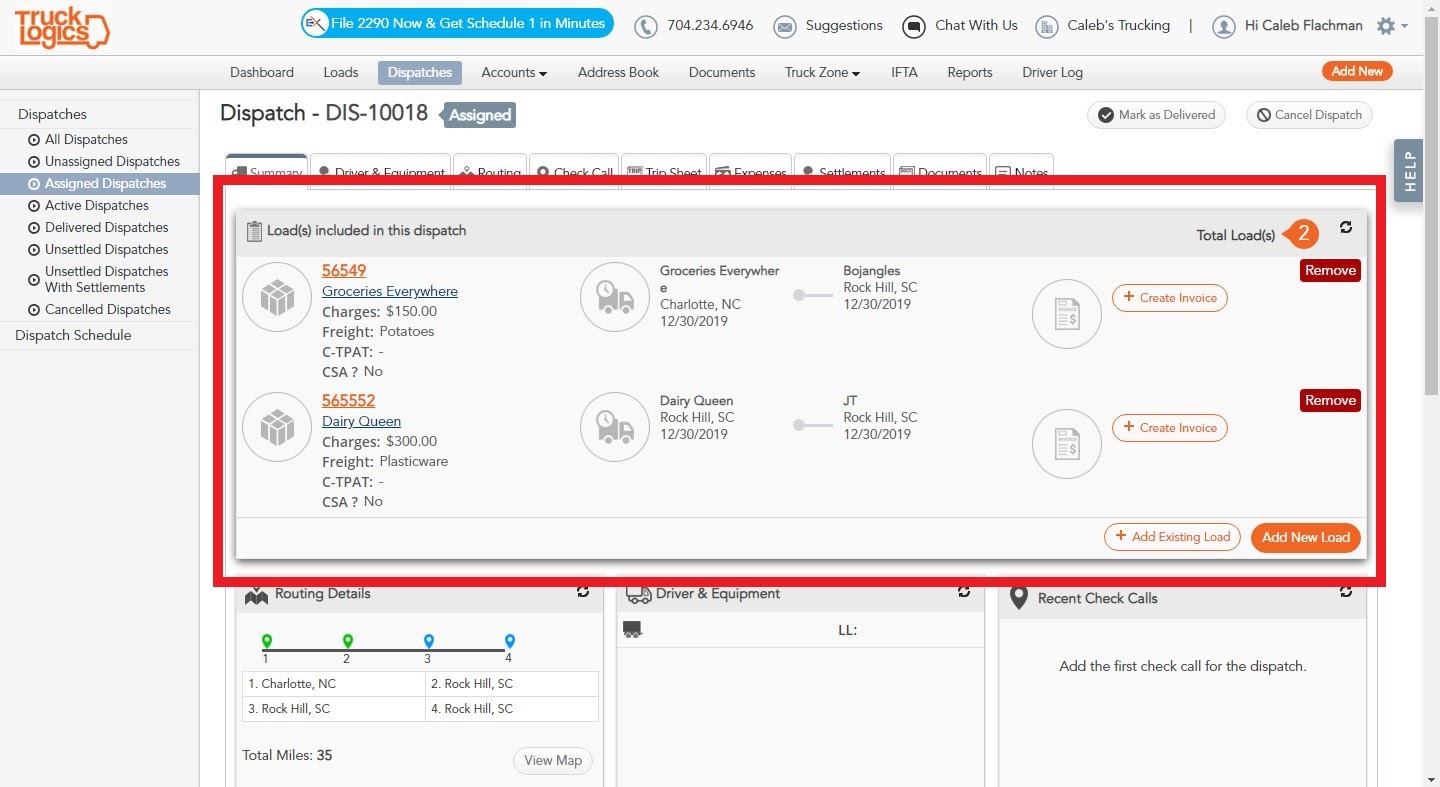Switch to the Settlements tab
This screenshot has width=1440, height=787.
[x=843, y=170]
